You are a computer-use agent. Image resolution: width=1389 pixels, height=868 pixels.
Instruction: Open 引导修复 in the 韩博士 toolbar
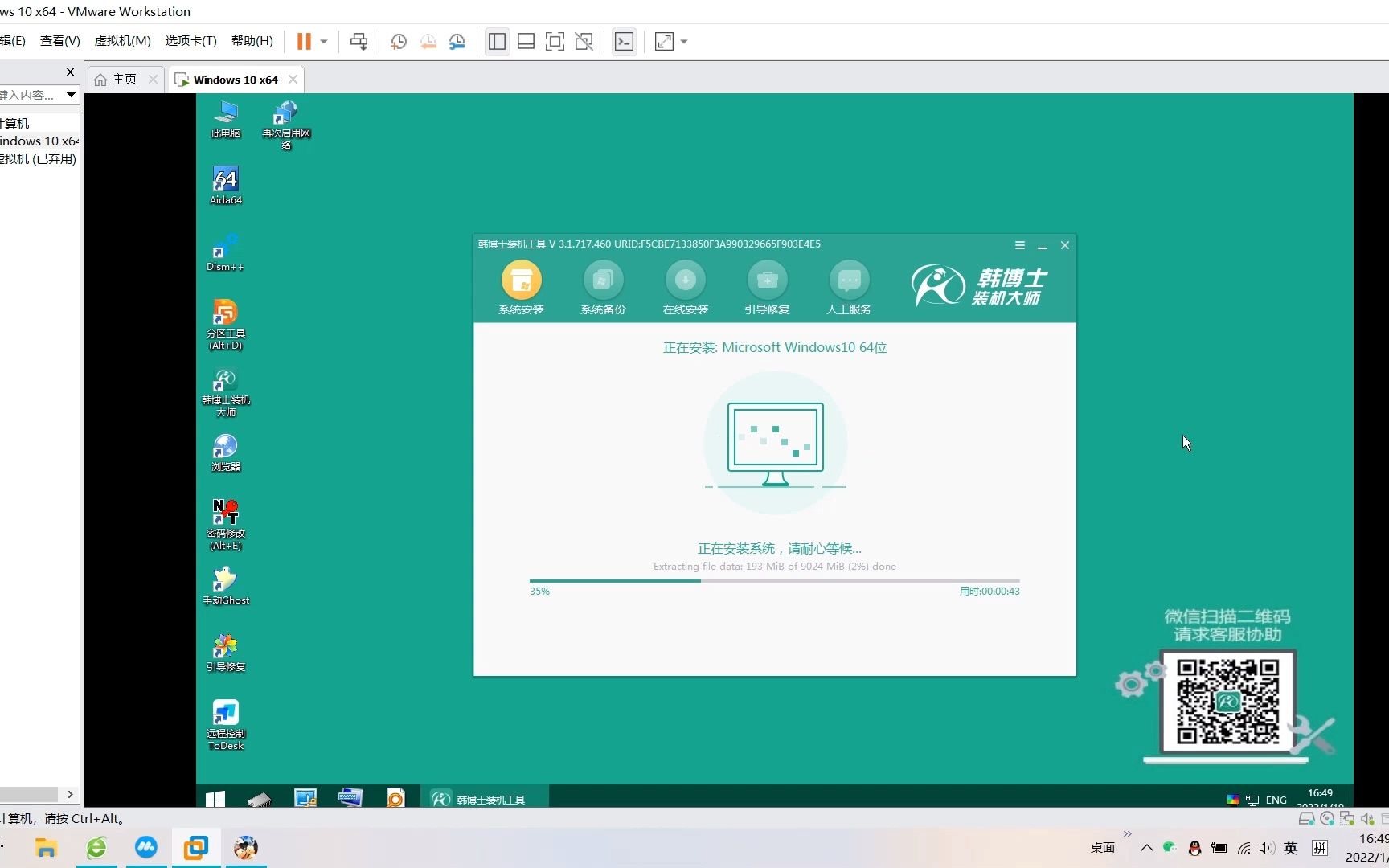click(x=767, y=288)
